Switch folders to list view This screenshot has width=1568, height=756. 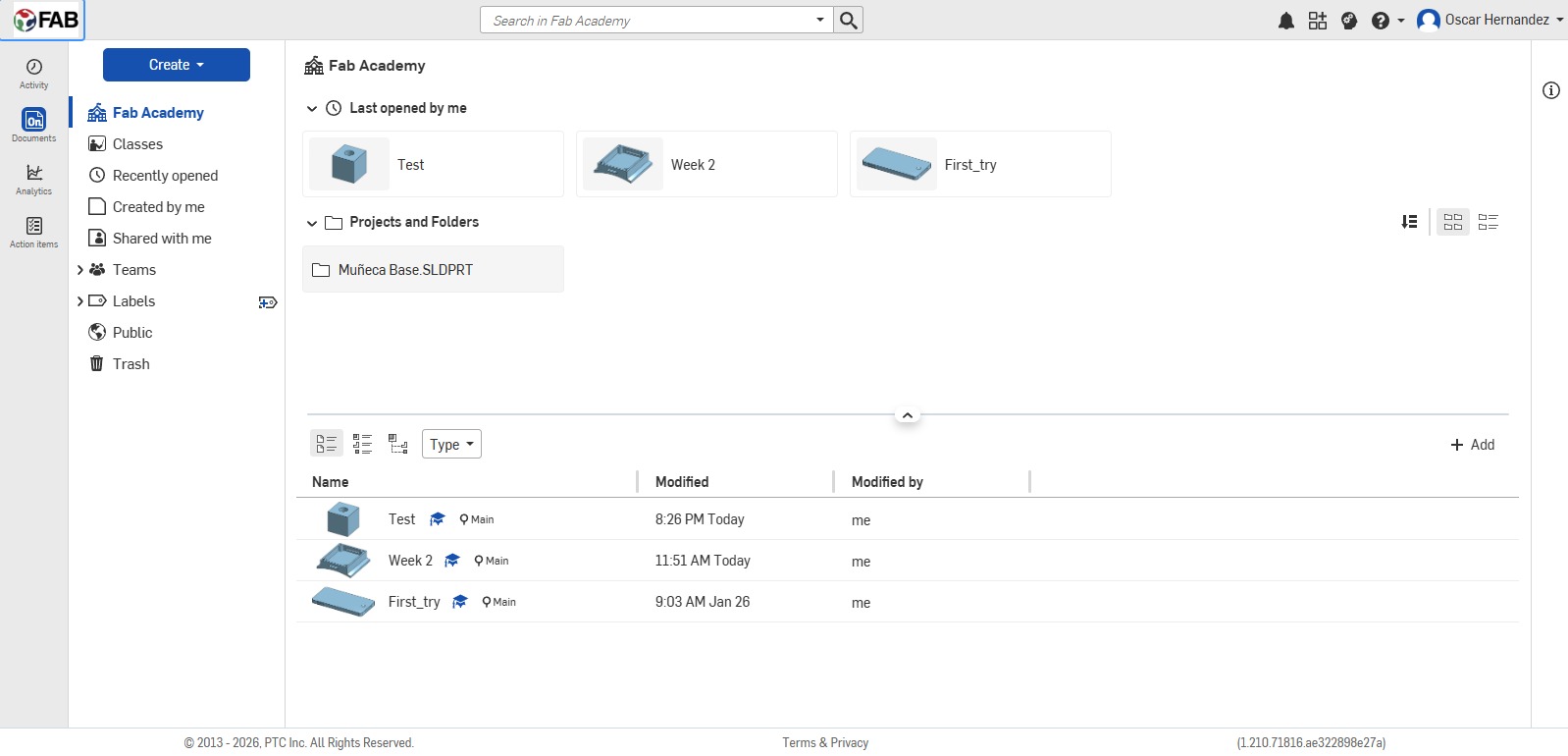click(x=1488, y=222)
